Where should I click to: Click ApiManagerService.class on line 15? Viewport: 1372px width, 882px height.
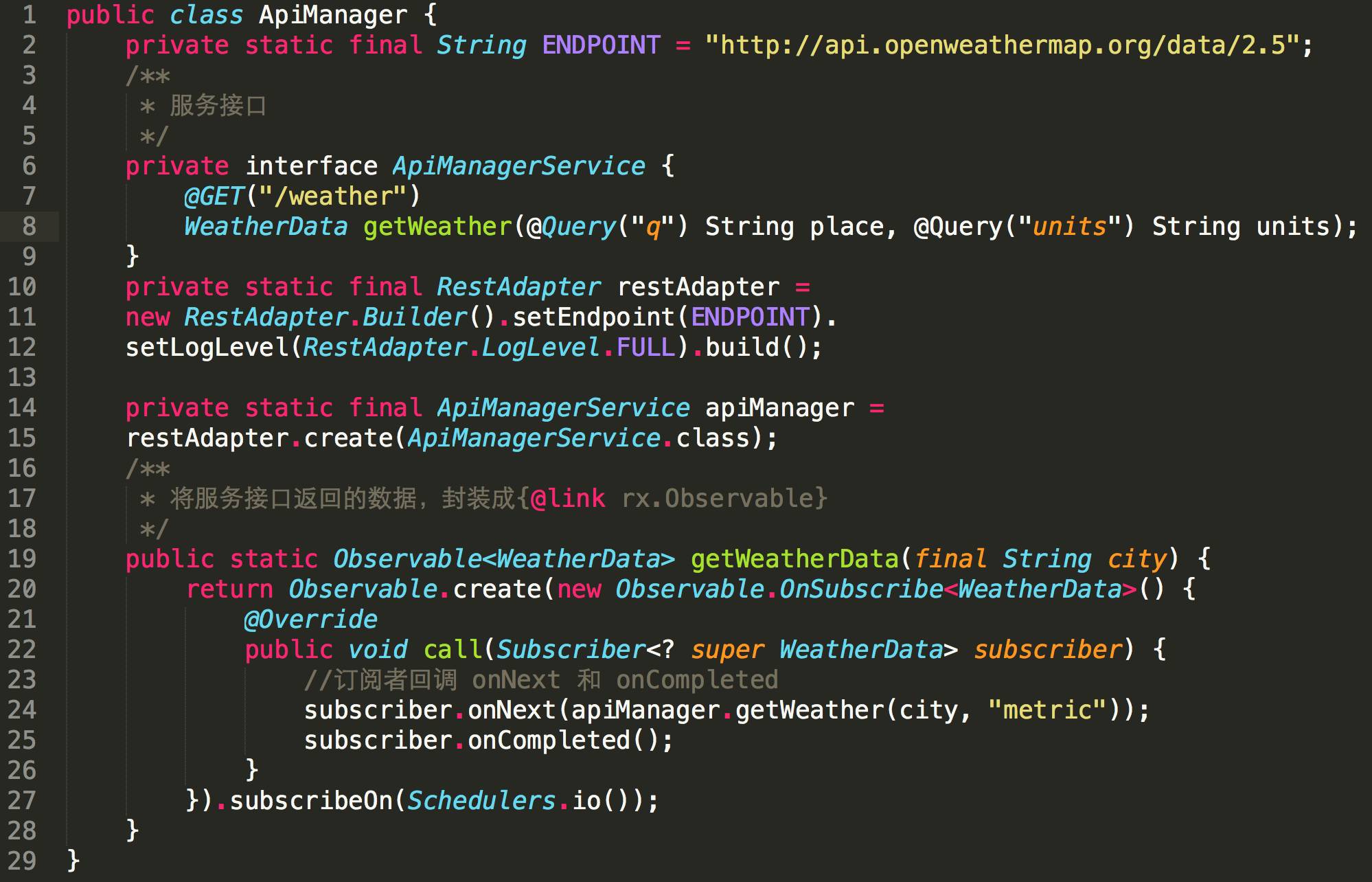pos(579,438)
